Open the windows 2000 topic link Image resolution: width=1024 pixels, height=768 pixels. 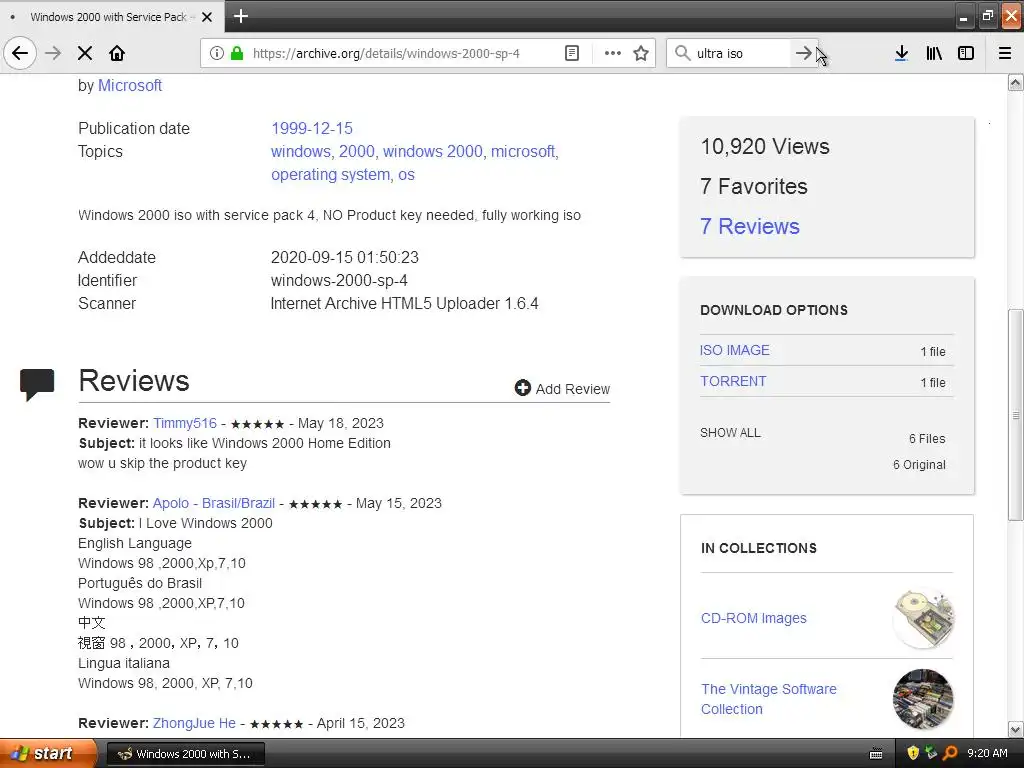tap(432, 152)
